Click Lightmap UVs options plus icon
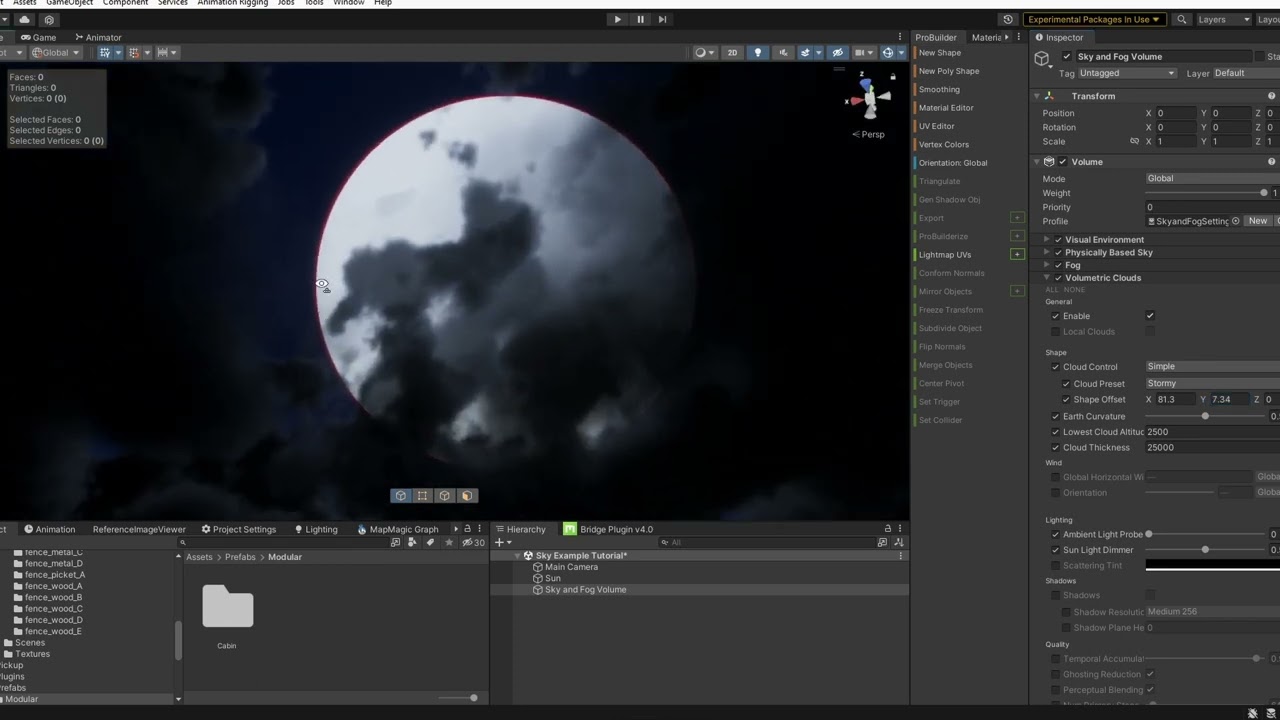Viewport: 1280px width, 720px height. (x=1017, y=254)
